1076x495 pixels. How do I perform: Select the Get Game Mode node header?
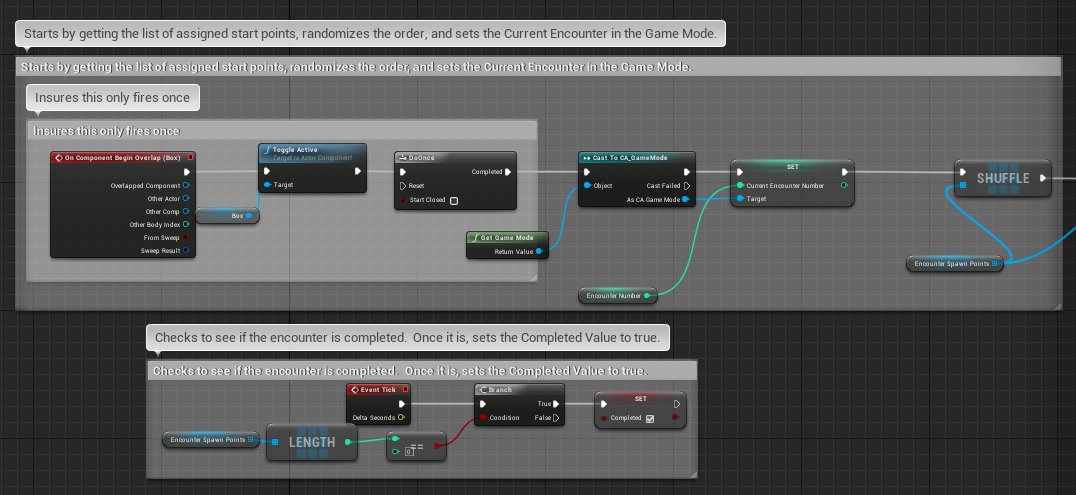[x=508, y=238]
